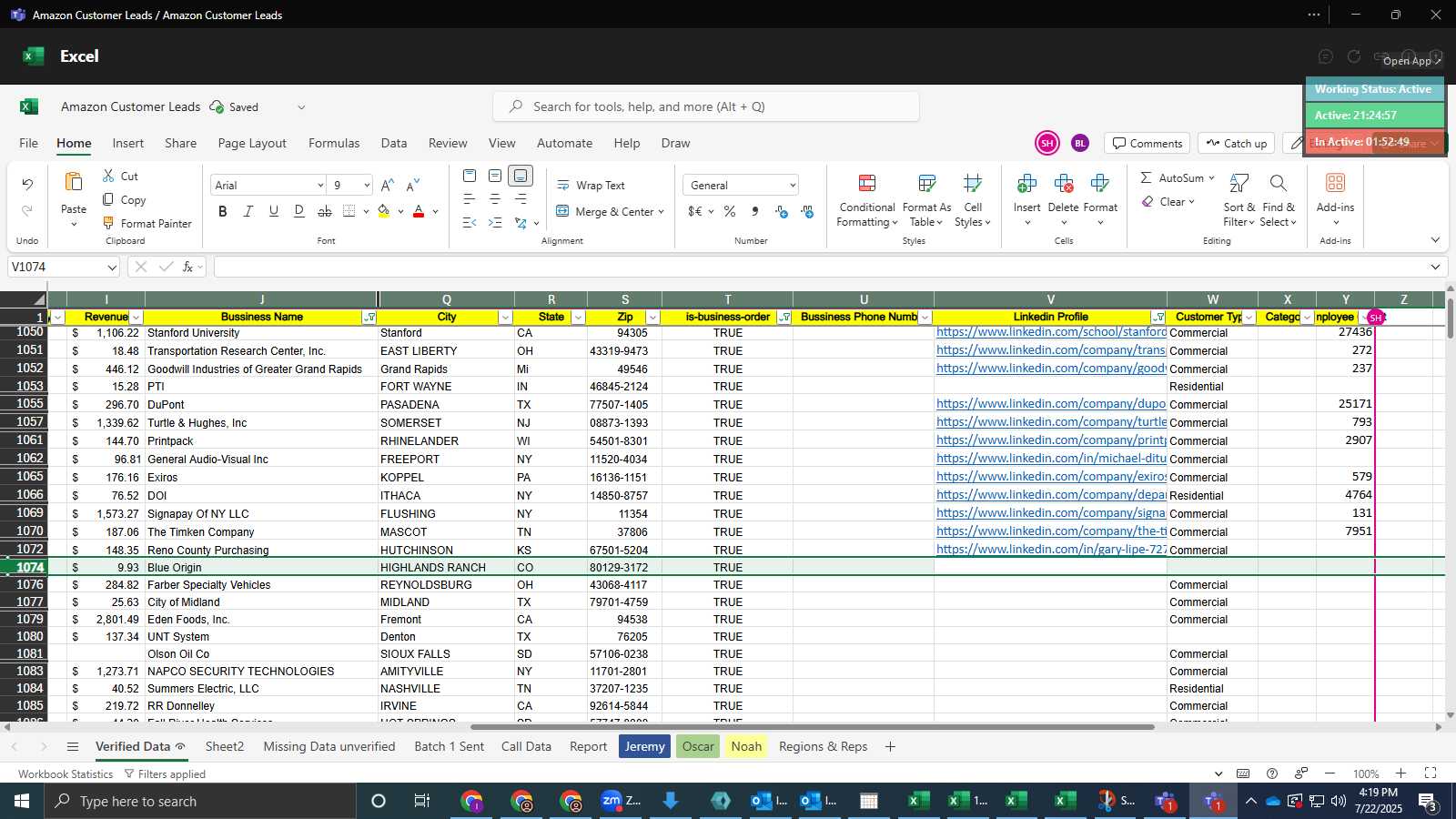Click the Clear button in Editing

click(x=1168, y=202)
